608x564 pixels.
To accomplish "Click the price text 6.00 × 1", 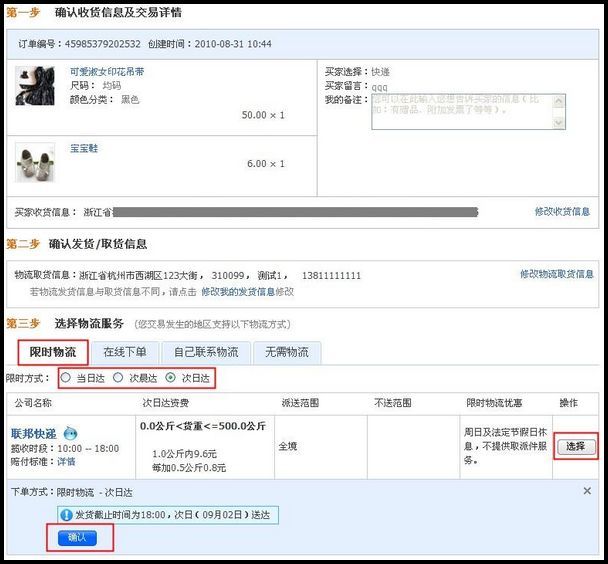I will coord(266,164).
